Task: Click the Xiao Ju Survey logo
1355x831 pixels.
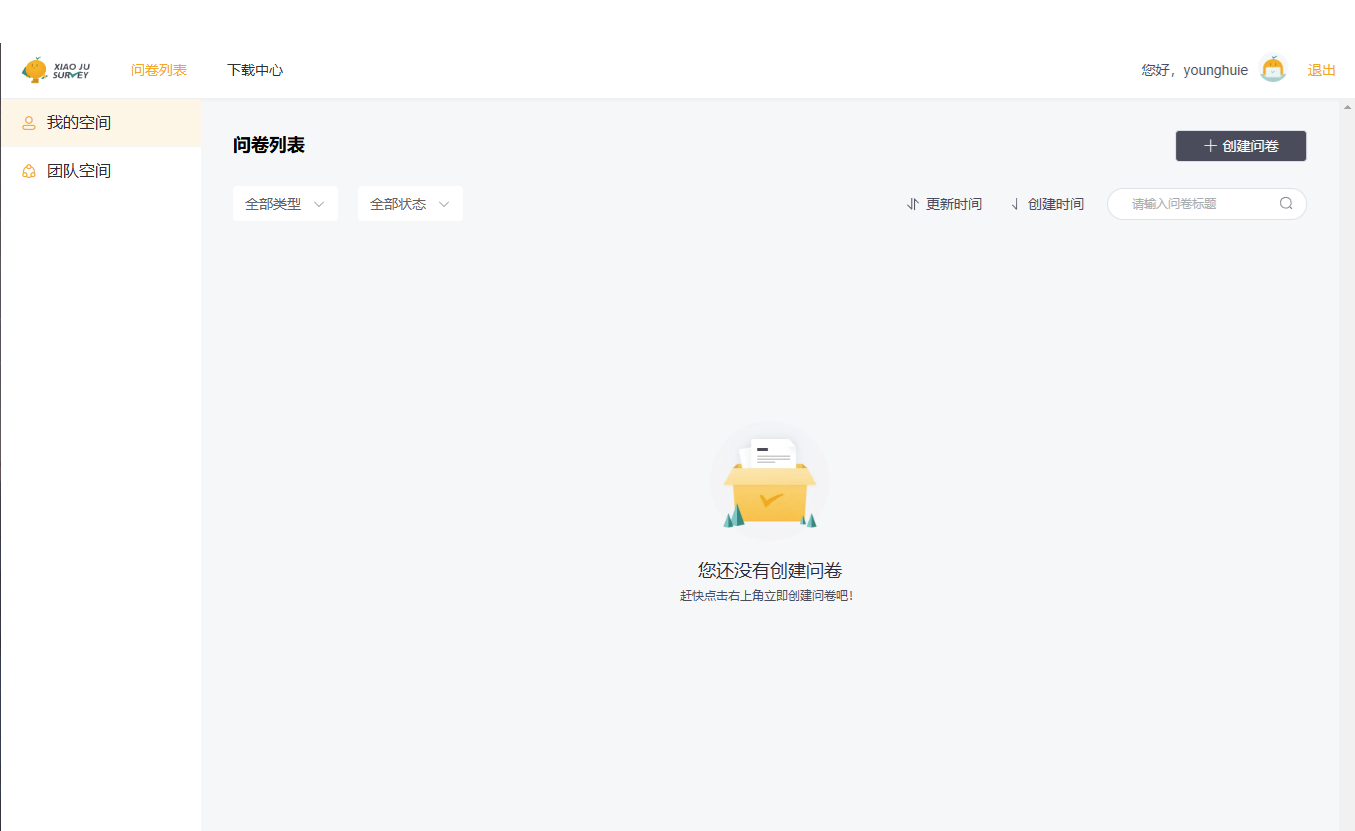Action: click(56, 70)
